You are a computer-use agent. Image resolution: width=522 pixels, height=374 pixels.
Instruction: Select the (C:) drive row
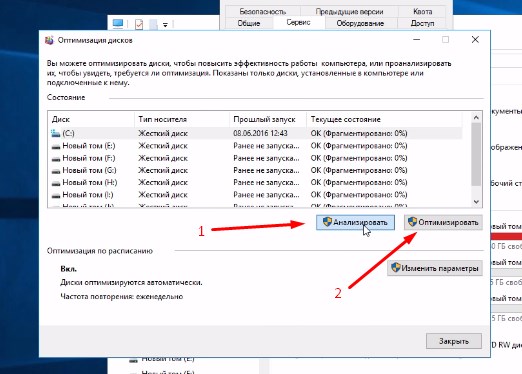(255, 133)
